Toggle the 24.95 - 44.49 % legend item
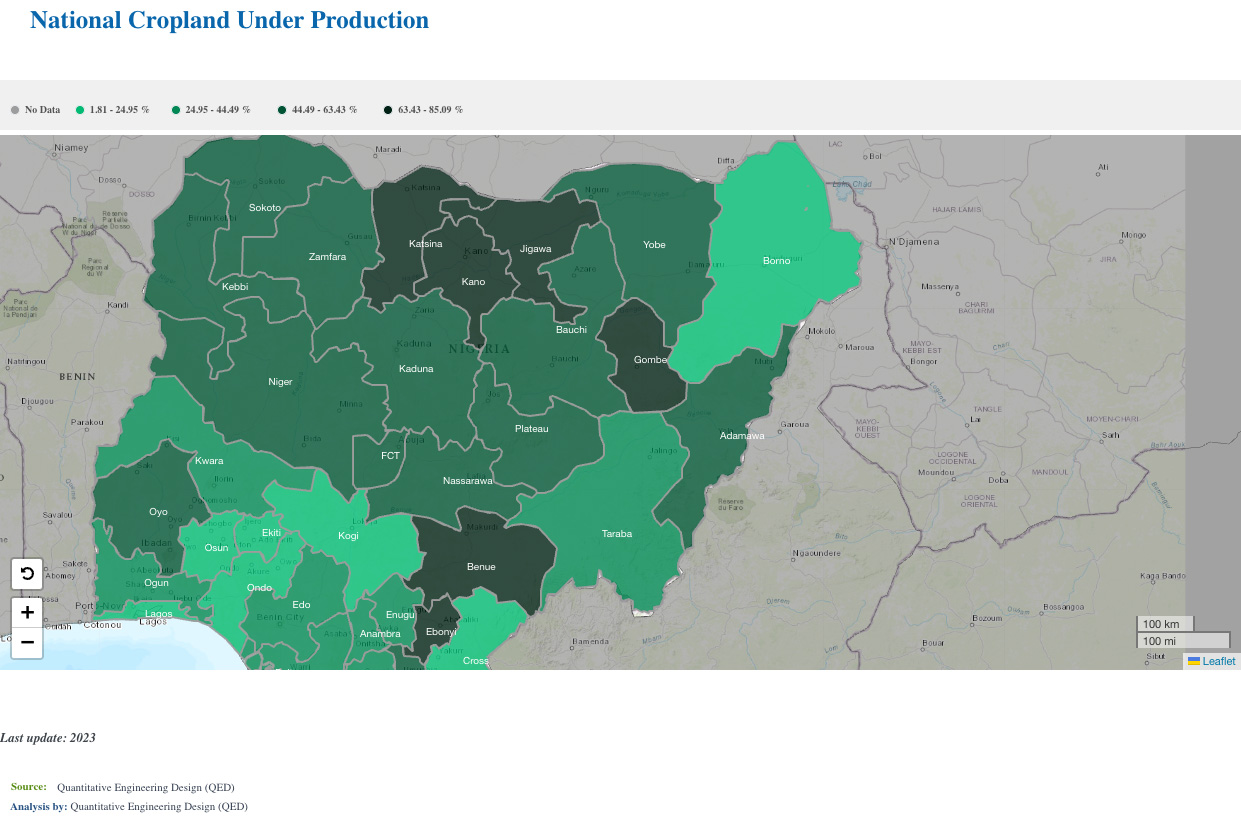Screen dimensions: 1241x832 tap(212, 110)
